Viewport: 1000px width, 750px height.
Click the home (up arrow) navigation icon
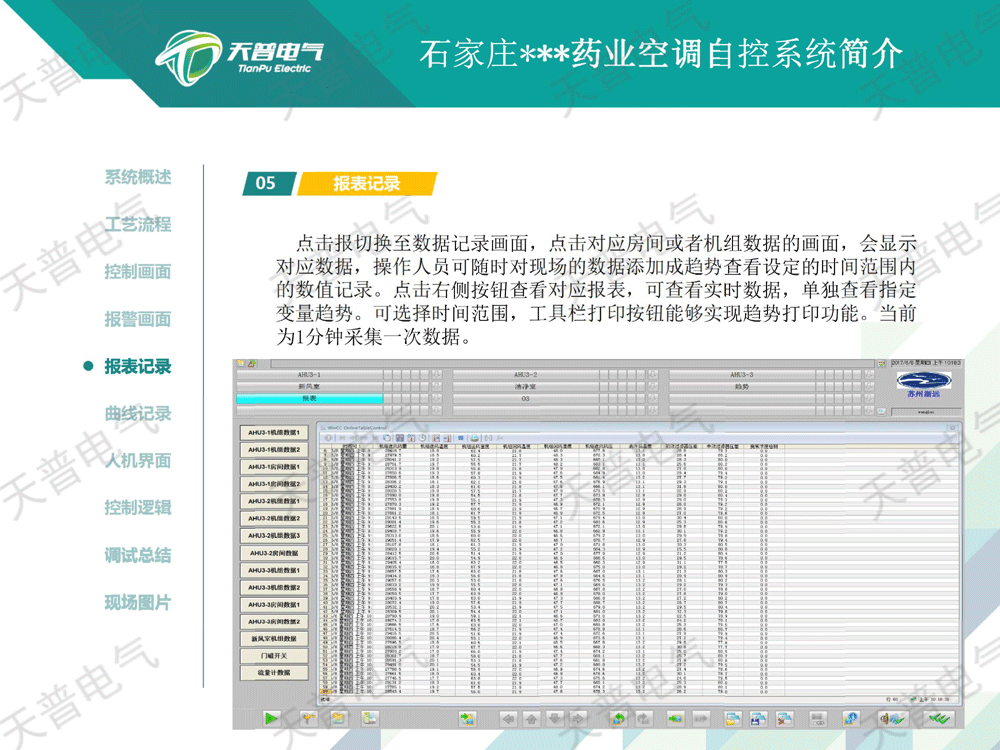point(531,719)
